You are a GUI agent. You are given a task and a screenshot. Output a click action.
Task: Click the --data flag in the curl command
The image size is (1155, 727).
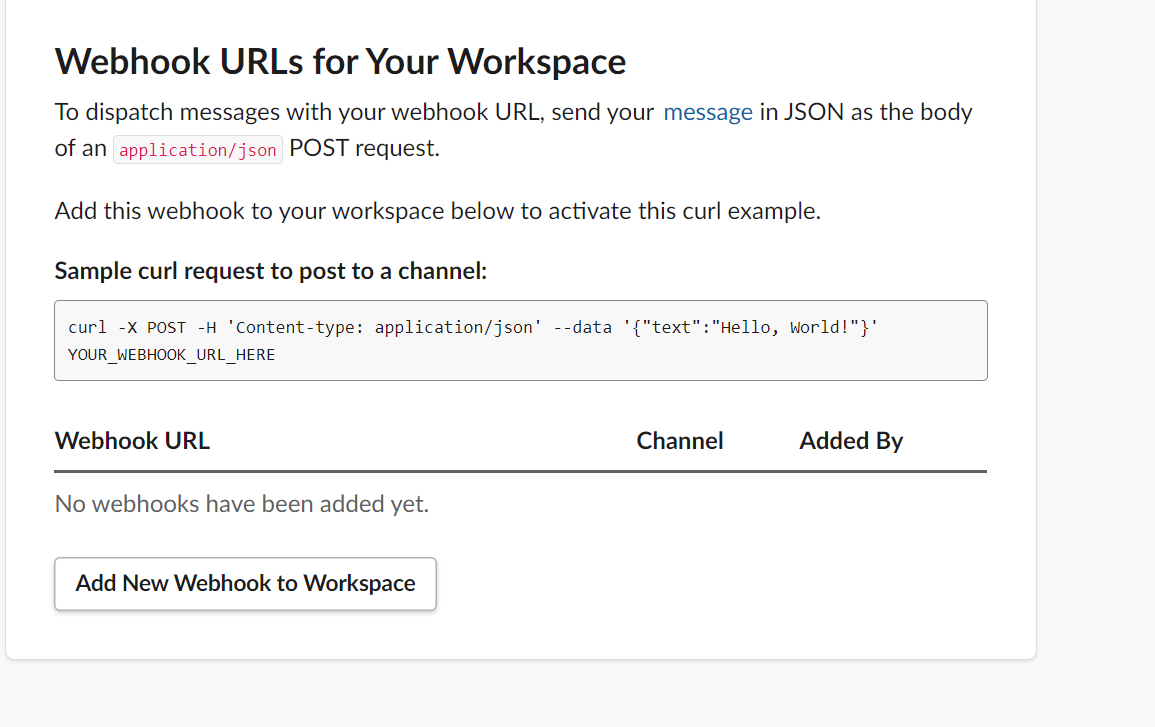[578, 328]
